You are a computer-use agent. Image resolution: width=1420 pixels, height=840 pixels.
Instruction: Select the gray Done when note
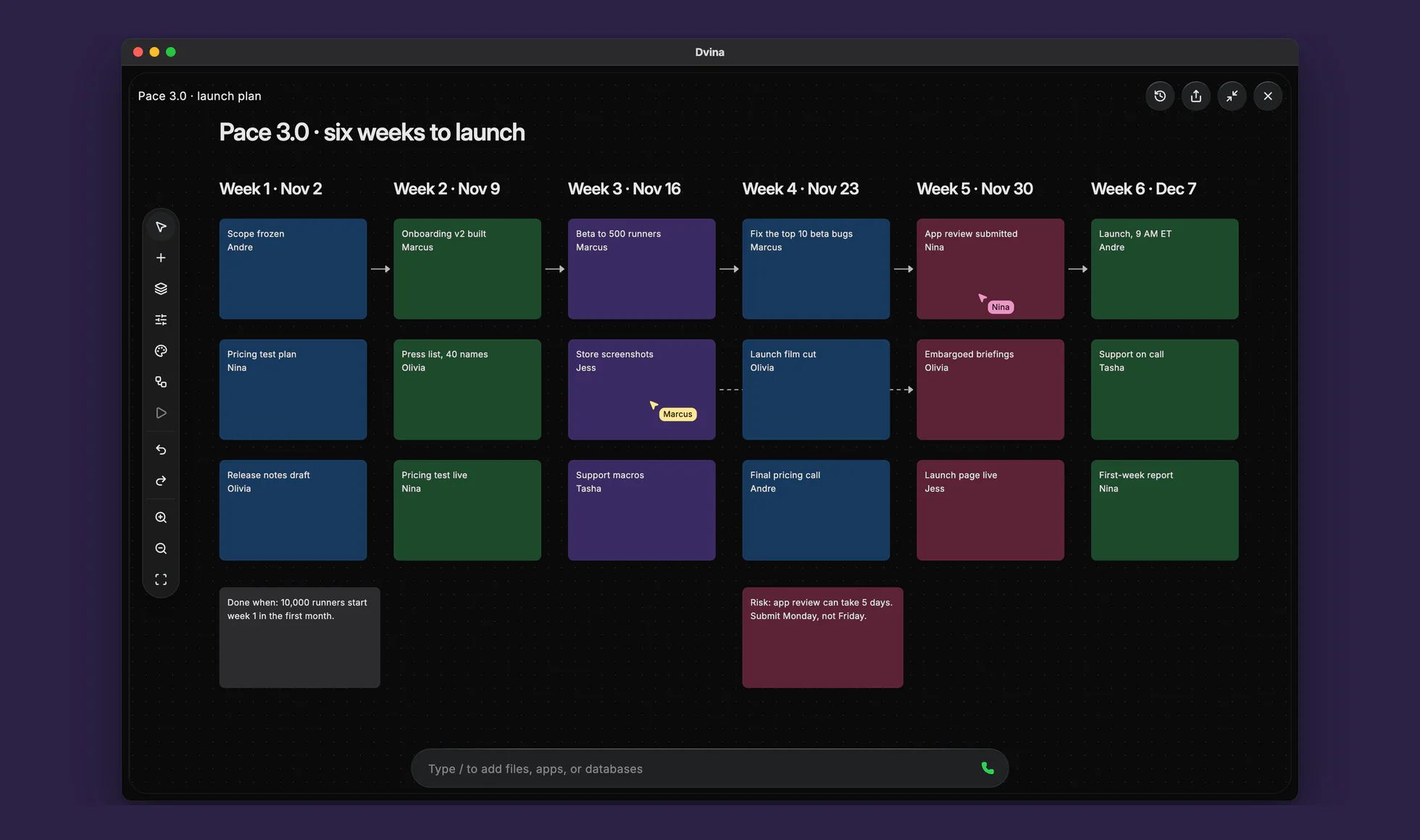click(300, 637)
